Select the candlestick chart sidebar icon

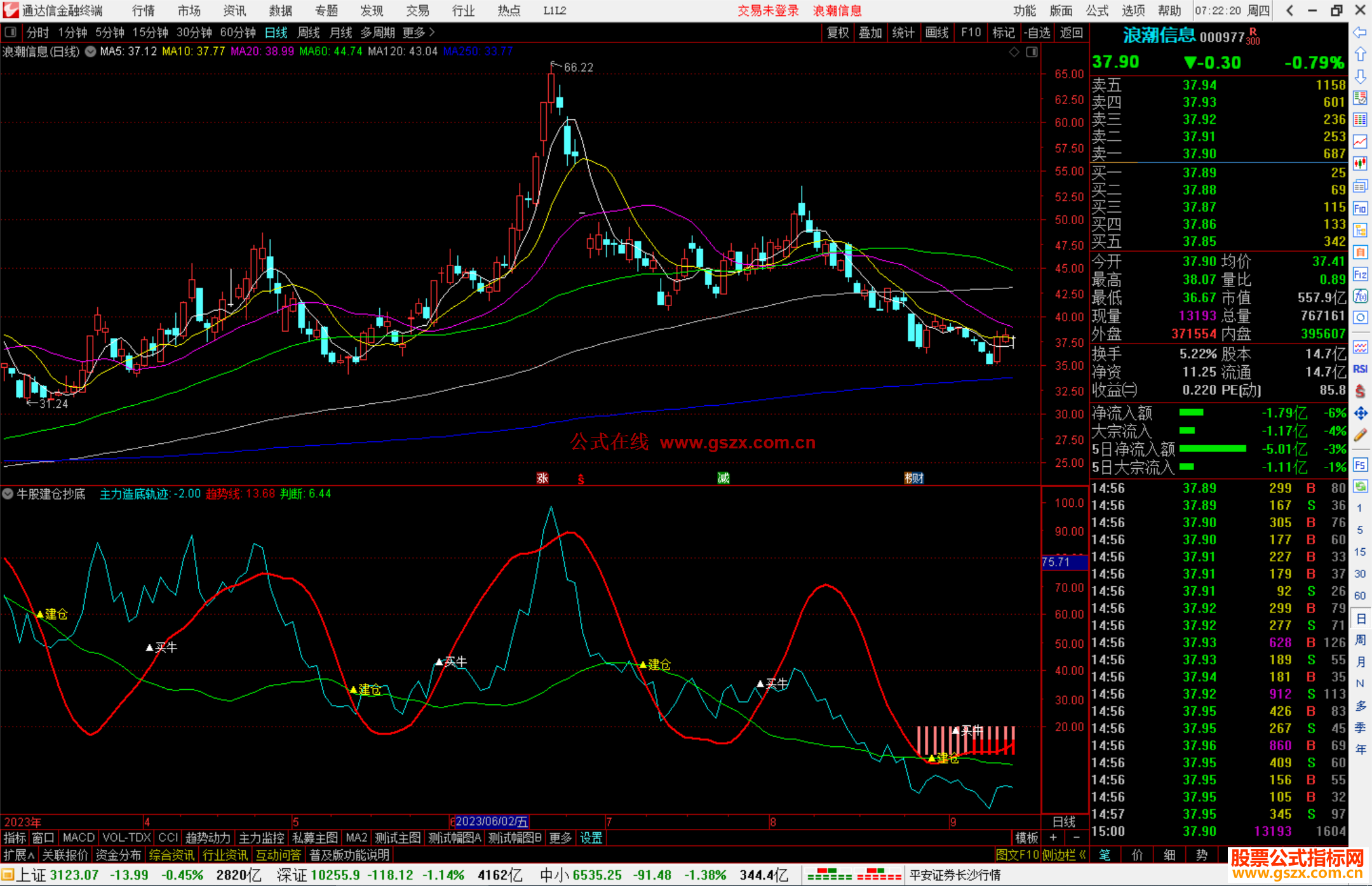click(1360, 164)
